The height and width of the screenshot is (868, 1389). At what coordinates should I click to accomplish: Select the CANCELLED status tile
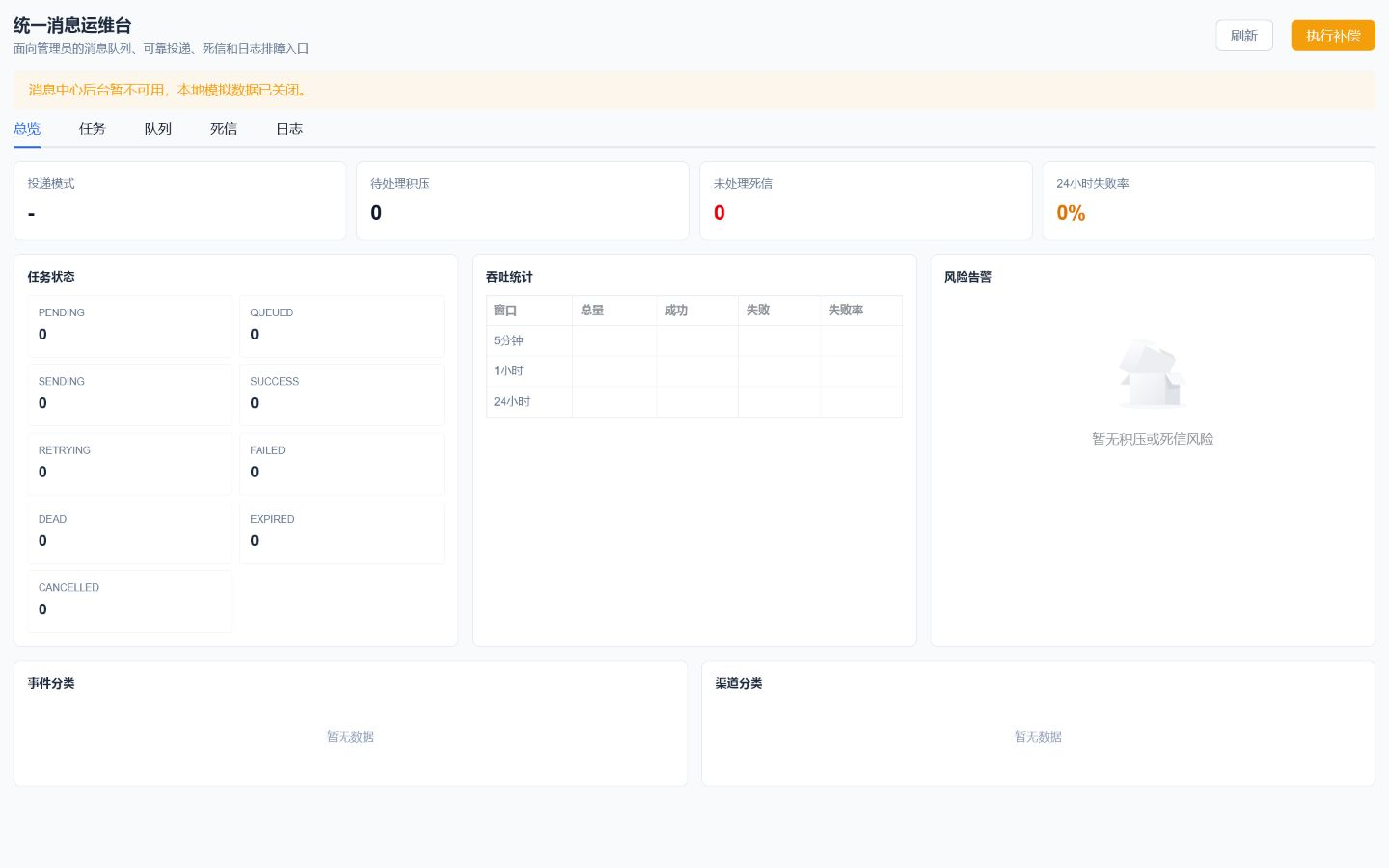tap(130, 601)
